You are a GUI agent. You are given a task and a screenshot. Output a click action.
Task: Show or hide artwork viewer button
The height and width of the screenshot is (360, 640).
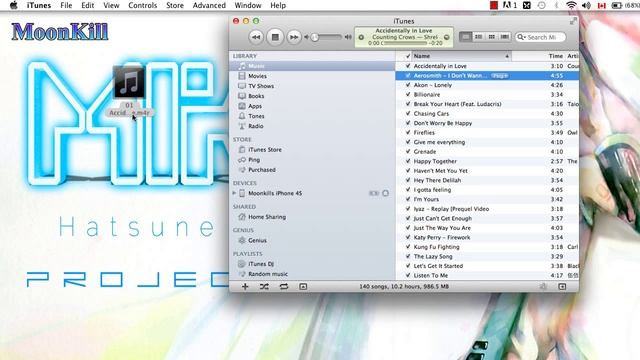pos(303,287)
